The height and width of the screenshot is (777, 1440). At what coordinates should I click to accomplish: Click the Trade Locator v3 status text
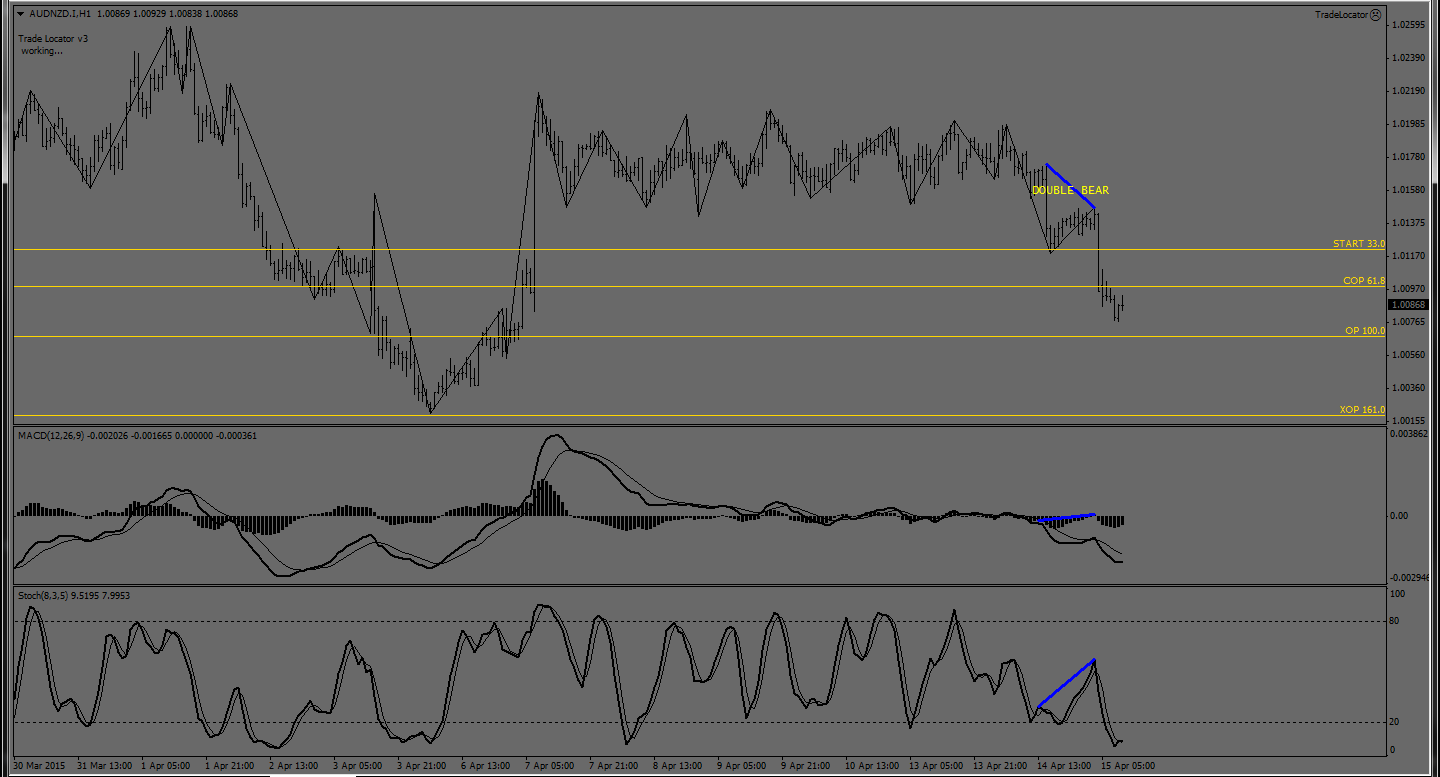click(x=54, y=39)
